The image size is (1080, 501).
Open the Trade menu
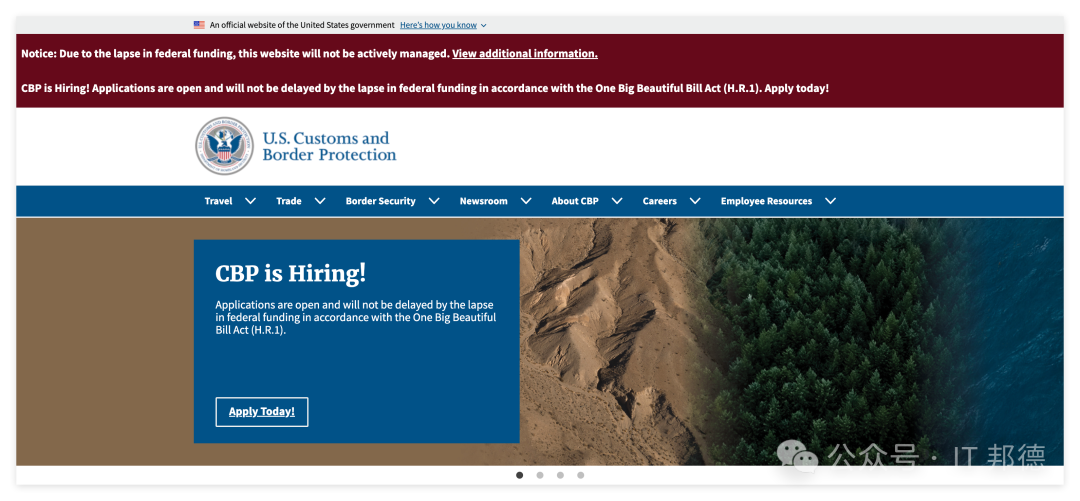[x=289, y=201]
